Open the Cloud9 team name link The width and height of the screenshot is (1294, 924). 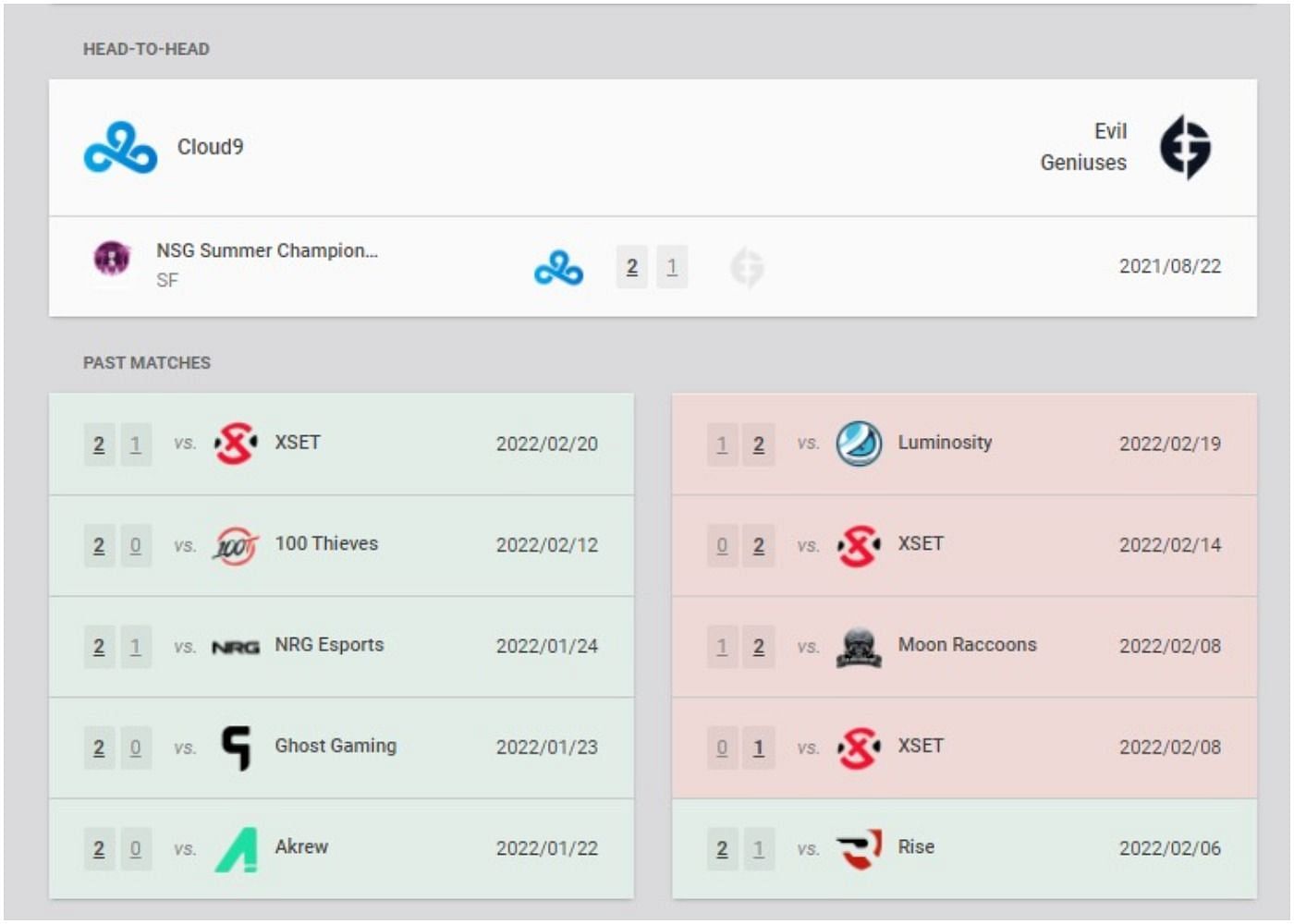(x=211, y=147)
